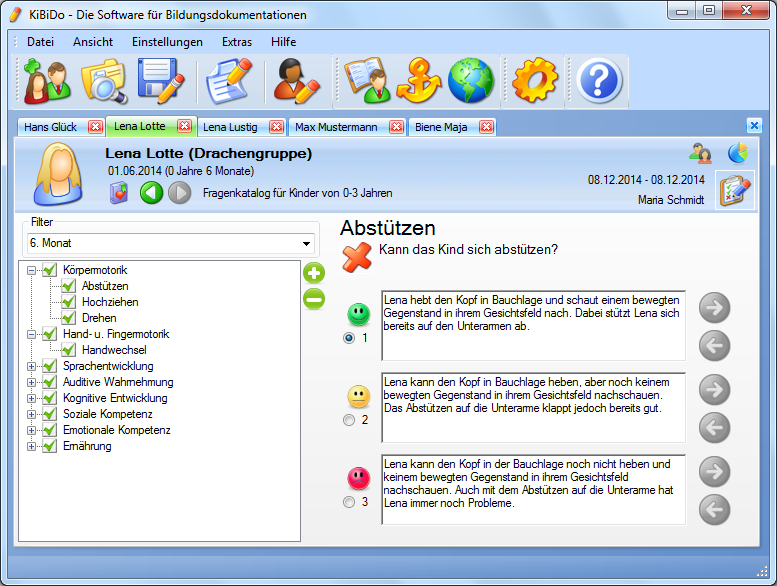Open the Einstellungen menu

tap(167, 42)
